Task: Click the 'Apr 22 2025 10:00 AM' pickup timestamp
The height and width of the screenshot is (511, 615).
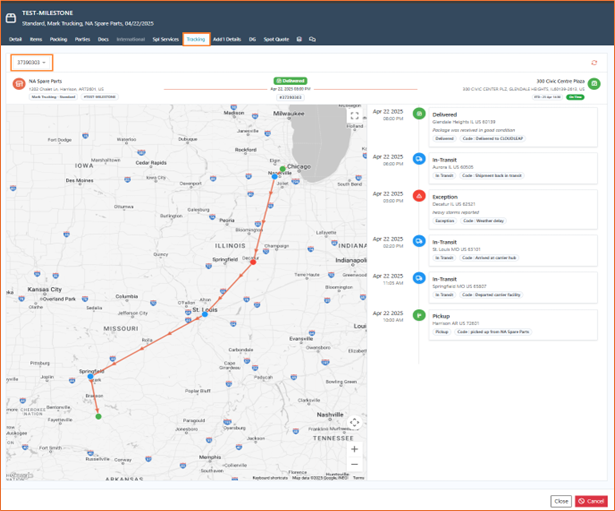Action: tap(388, 316)
